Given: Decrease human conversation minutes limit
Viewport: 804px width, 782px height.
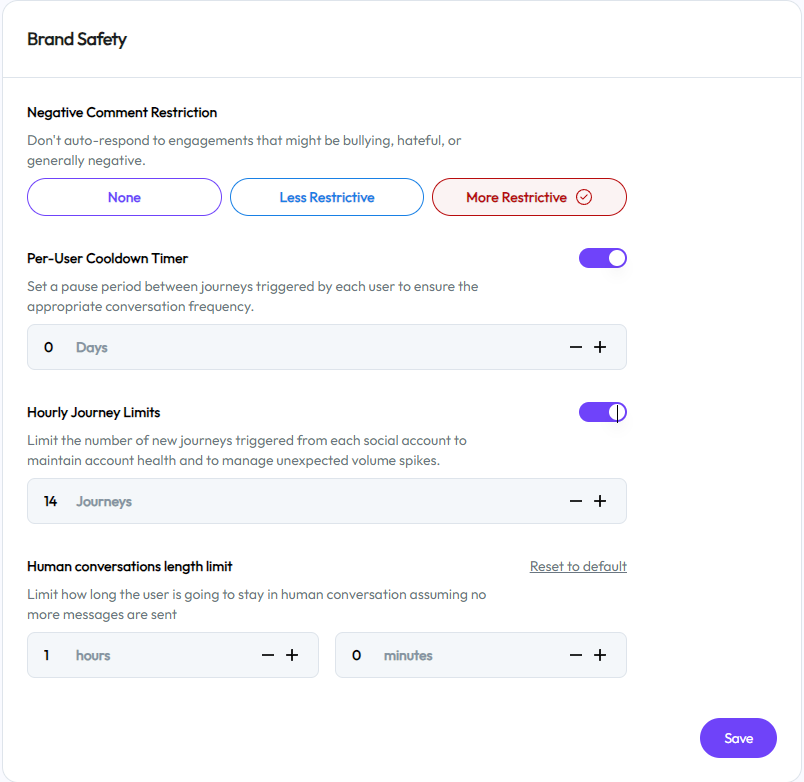Looking at the screenshot, I should pos(576,656).
